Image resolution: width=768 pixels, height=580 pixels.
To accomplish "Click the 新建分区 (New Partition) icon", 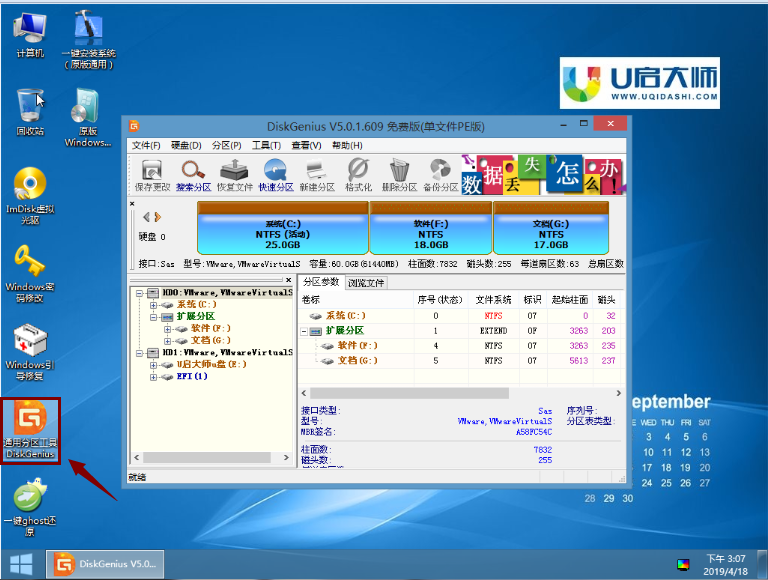I will pyautogui.click(x=316, y=173).
